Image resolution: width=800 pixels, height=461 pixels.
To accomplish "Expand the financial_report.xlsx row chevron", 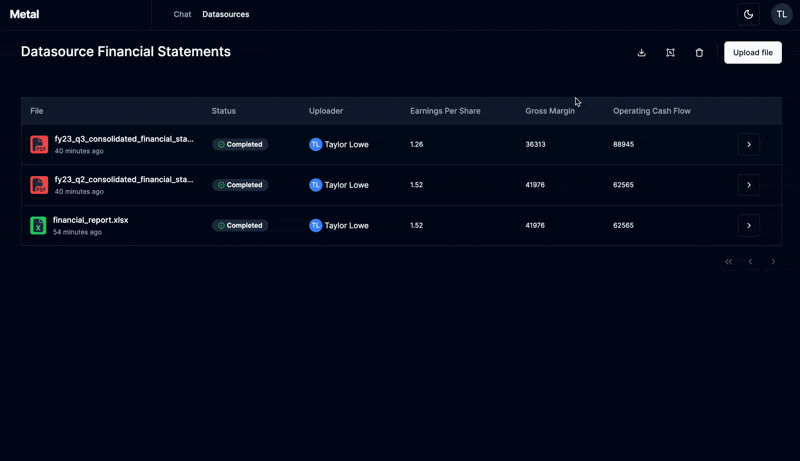I will tap(748, 226).
